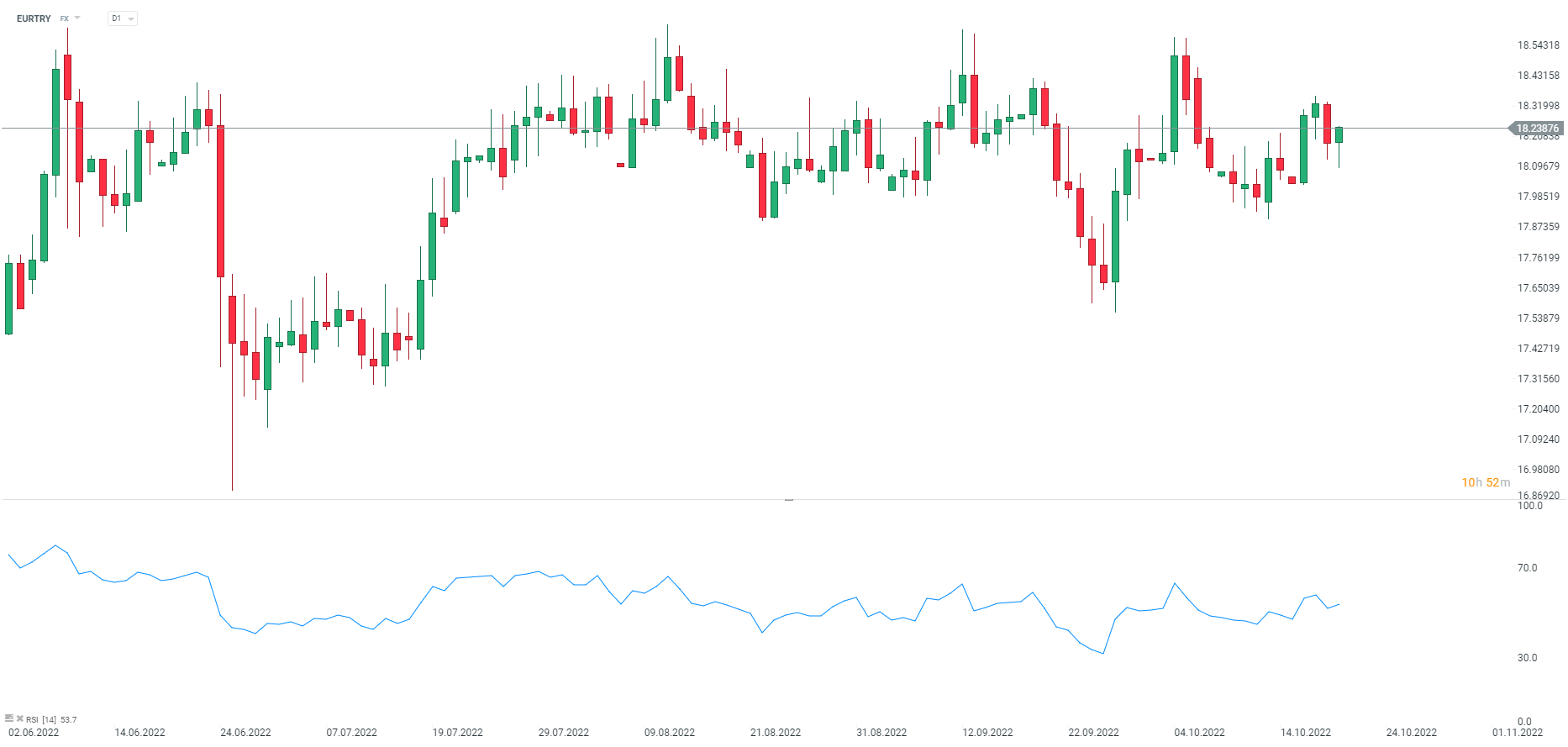Click the 01.11.2022 date on time axis
Viewport: 1568px width, 747px height.
[1518, 733]
